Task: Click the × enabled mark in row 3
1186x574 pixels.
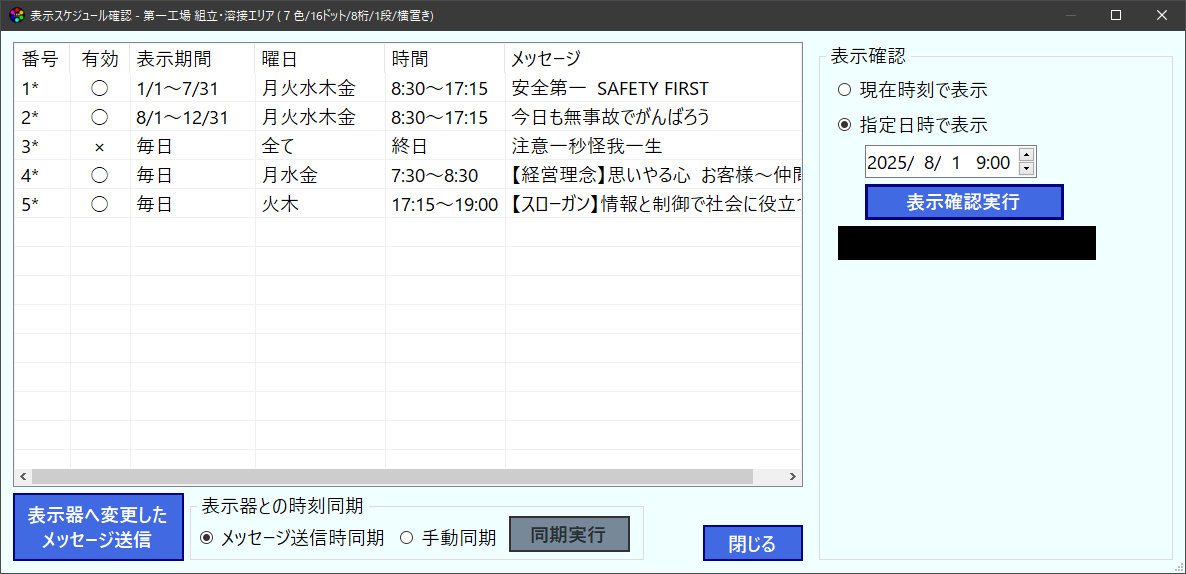Action: click(x=99, y=147)
